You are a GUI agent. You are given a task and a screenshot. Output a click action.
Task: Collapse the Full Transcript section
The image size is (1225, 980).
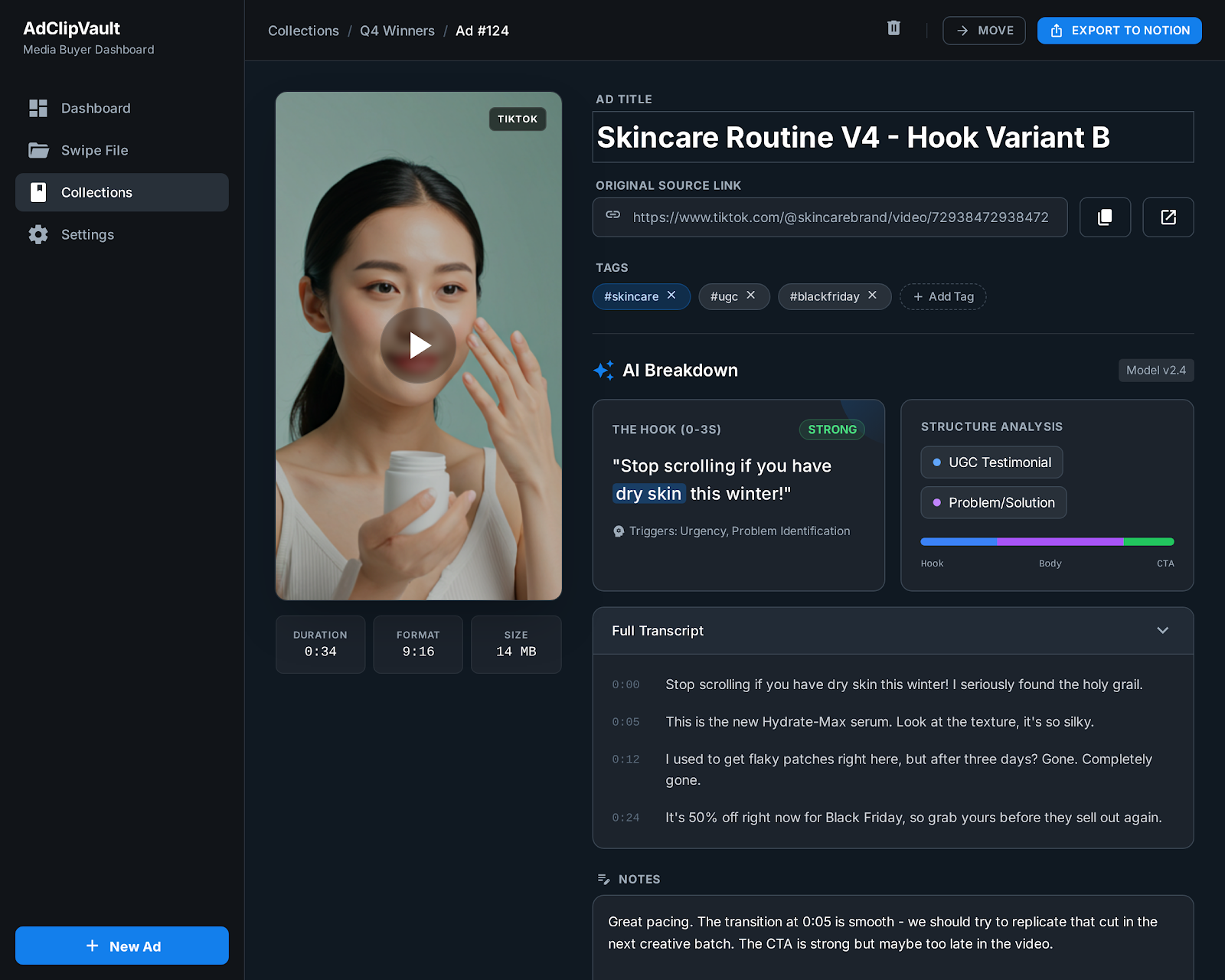tap(1162, 631)
